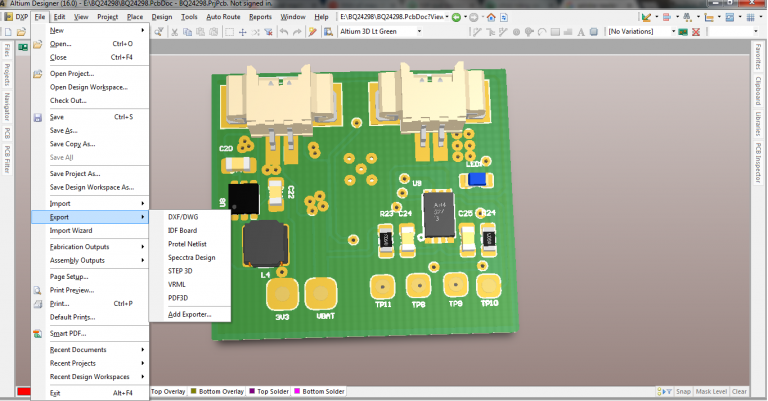The image size is (768, 401).
Task: Toggle Mask Level in the status bar
Action: tap(711, 392)
